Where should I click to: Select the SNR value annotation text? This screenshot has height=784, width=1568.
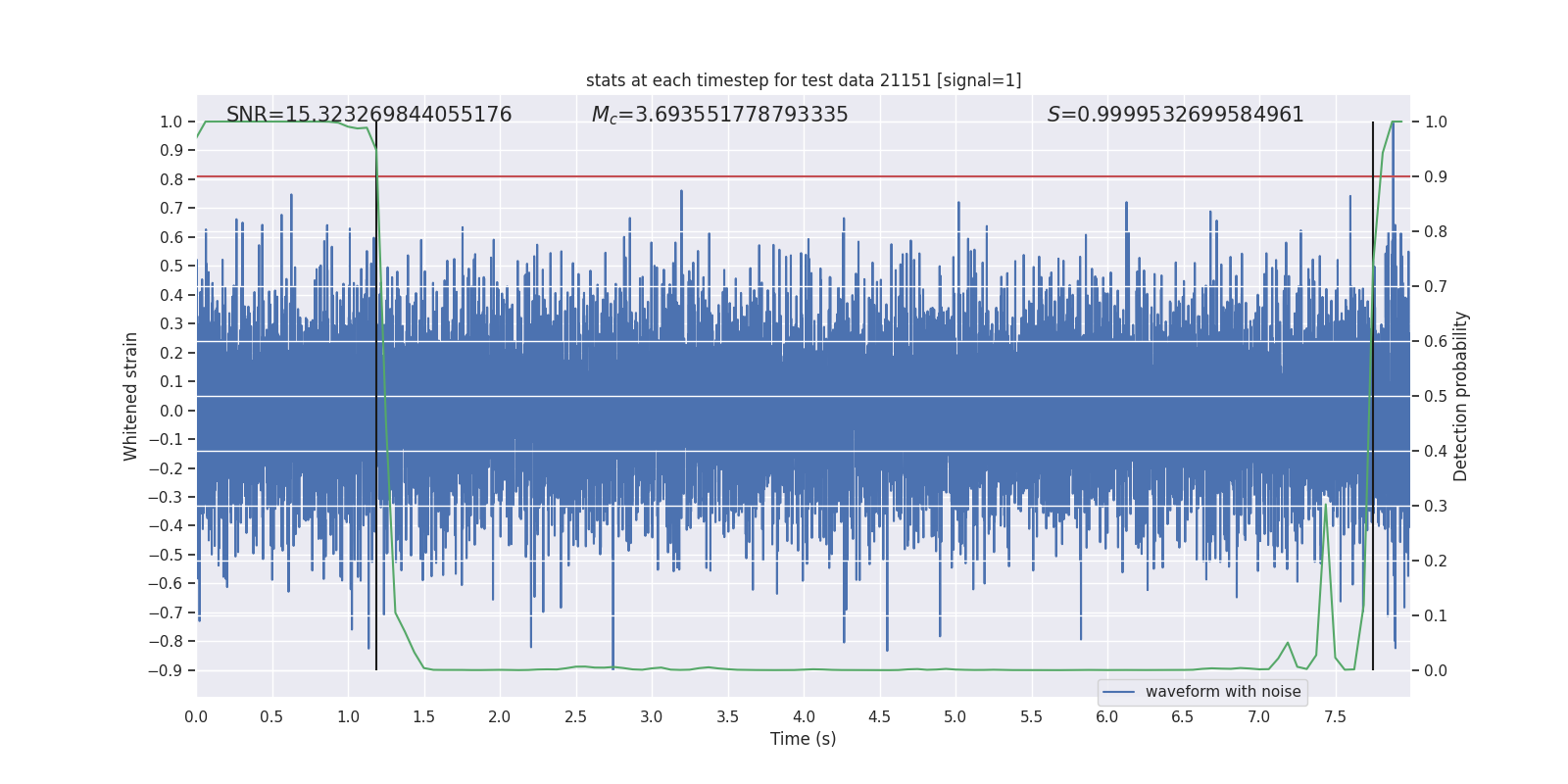tap(368, 115)
